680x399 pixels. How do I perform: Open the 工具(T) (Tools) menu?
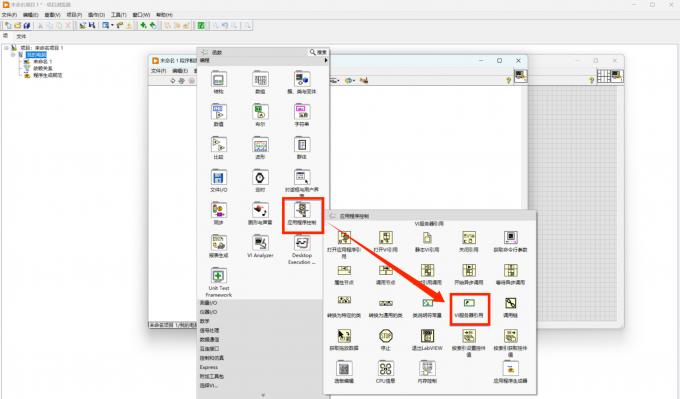tap(118, 15)
